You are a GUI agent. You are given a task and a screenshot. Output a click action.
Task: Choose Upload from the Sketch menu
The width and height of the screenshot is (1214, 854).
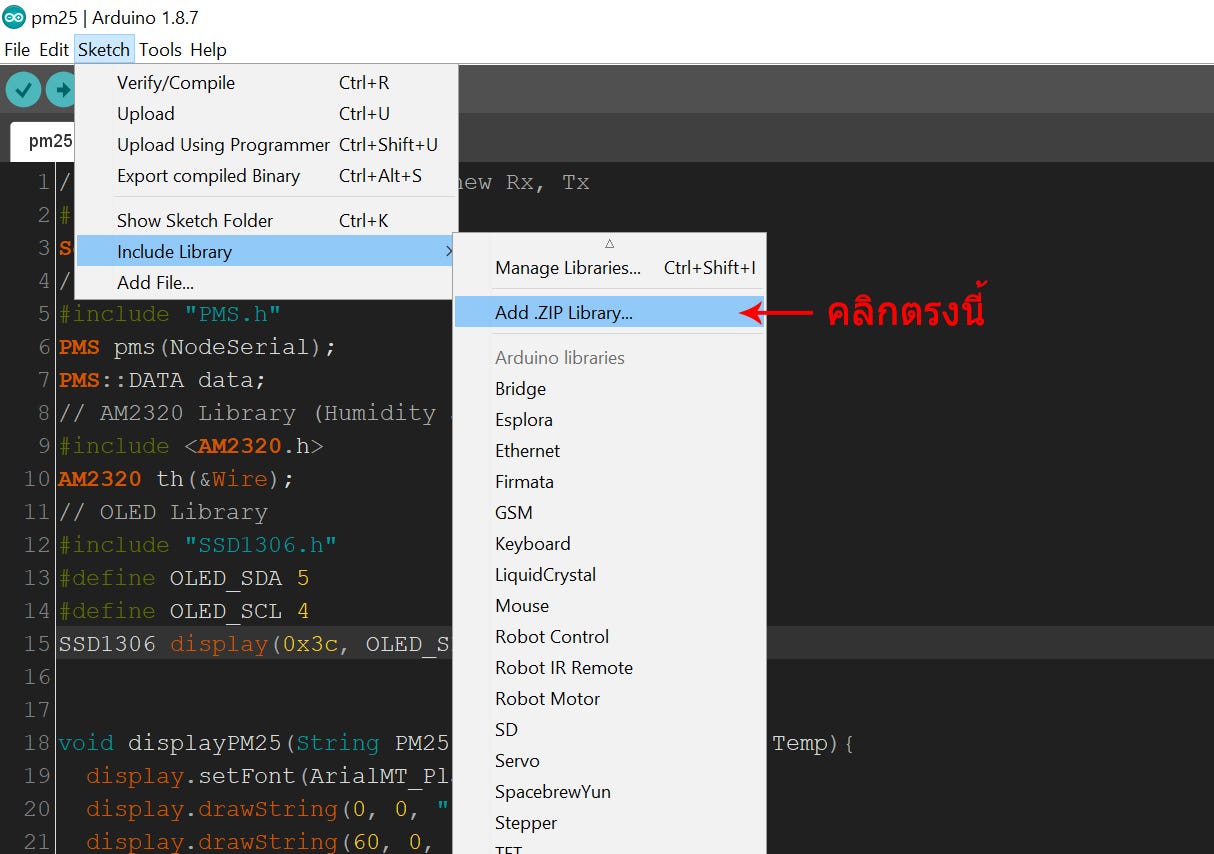(x=266, y=114)
